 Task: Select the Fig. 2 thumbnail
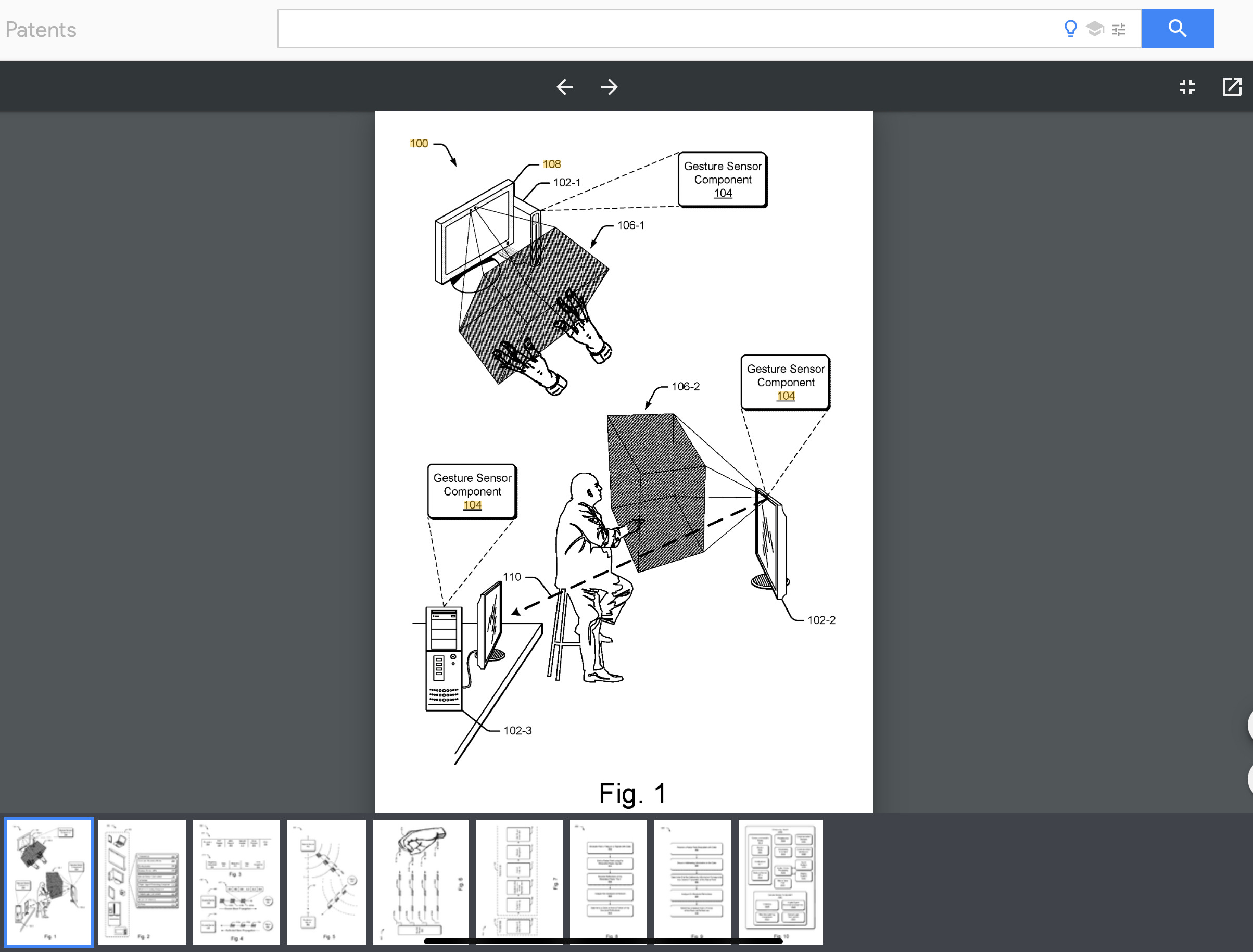coord(142,881)
